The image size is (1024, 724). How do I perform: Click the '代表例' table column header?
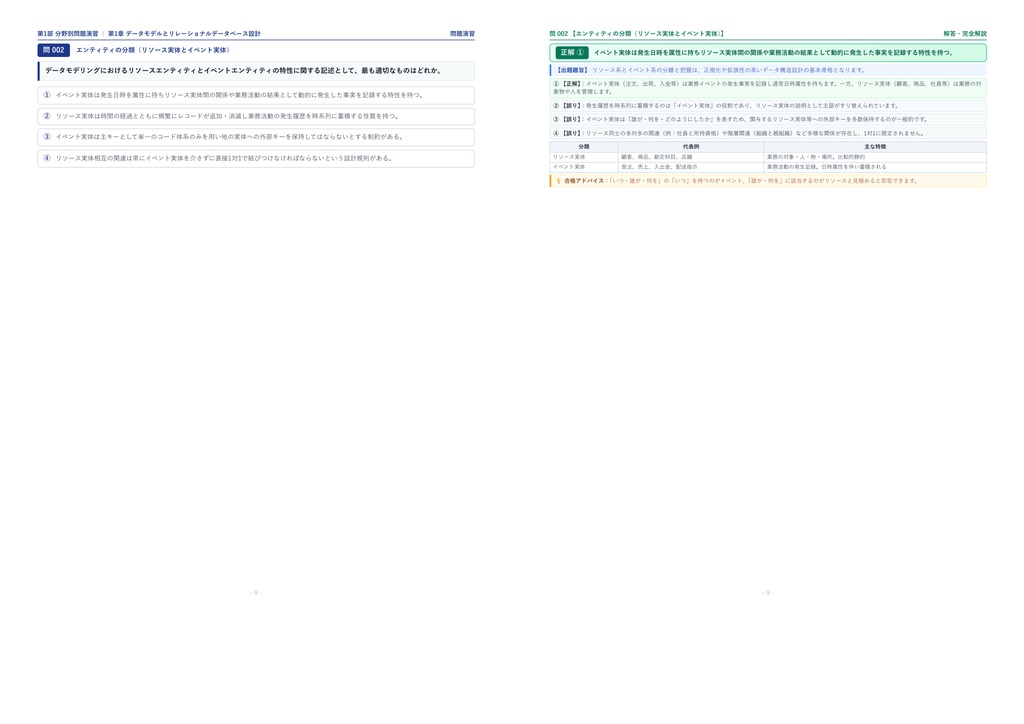[691, 147]
